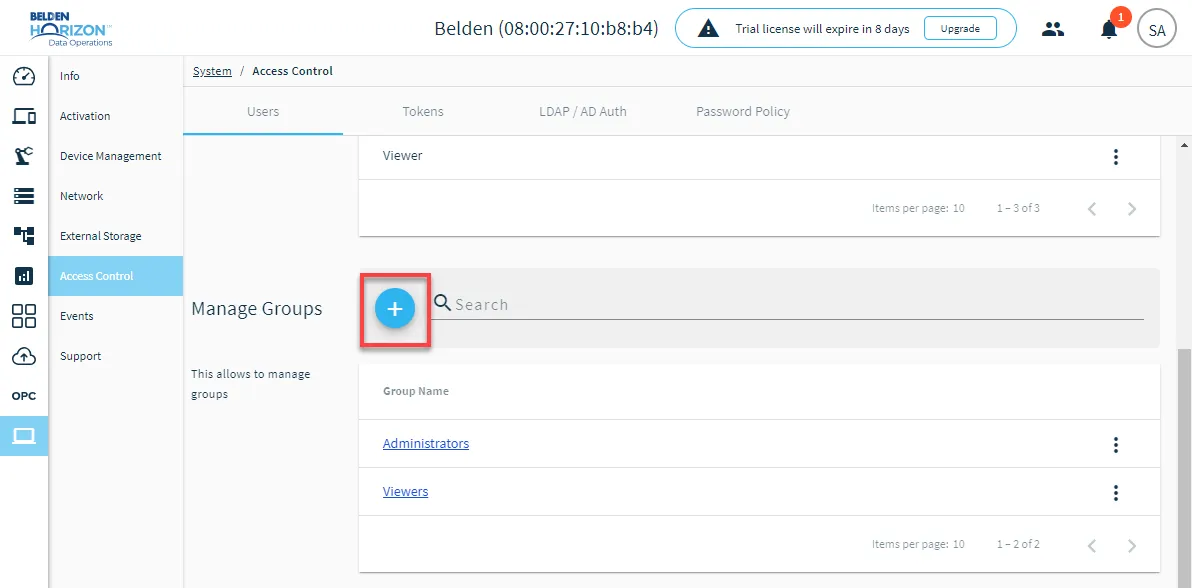Select Info in the System menu
The height and width of the screenshot is (588, 1192).
[116, 76]
